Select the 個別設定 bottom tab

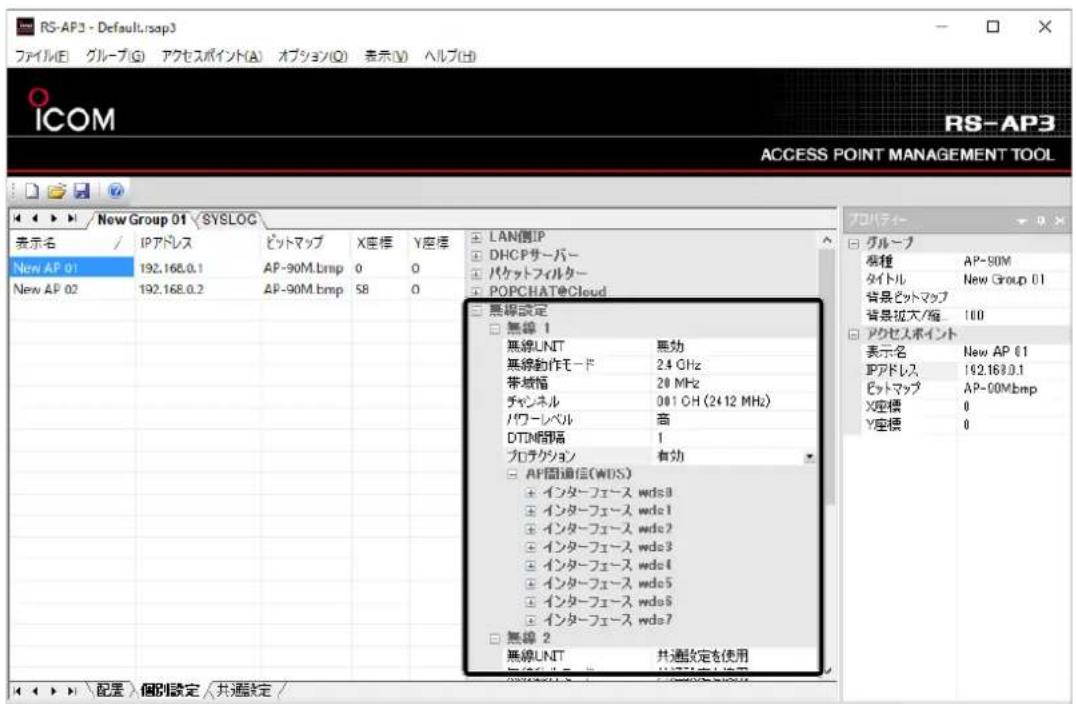(x=170, y=690)
